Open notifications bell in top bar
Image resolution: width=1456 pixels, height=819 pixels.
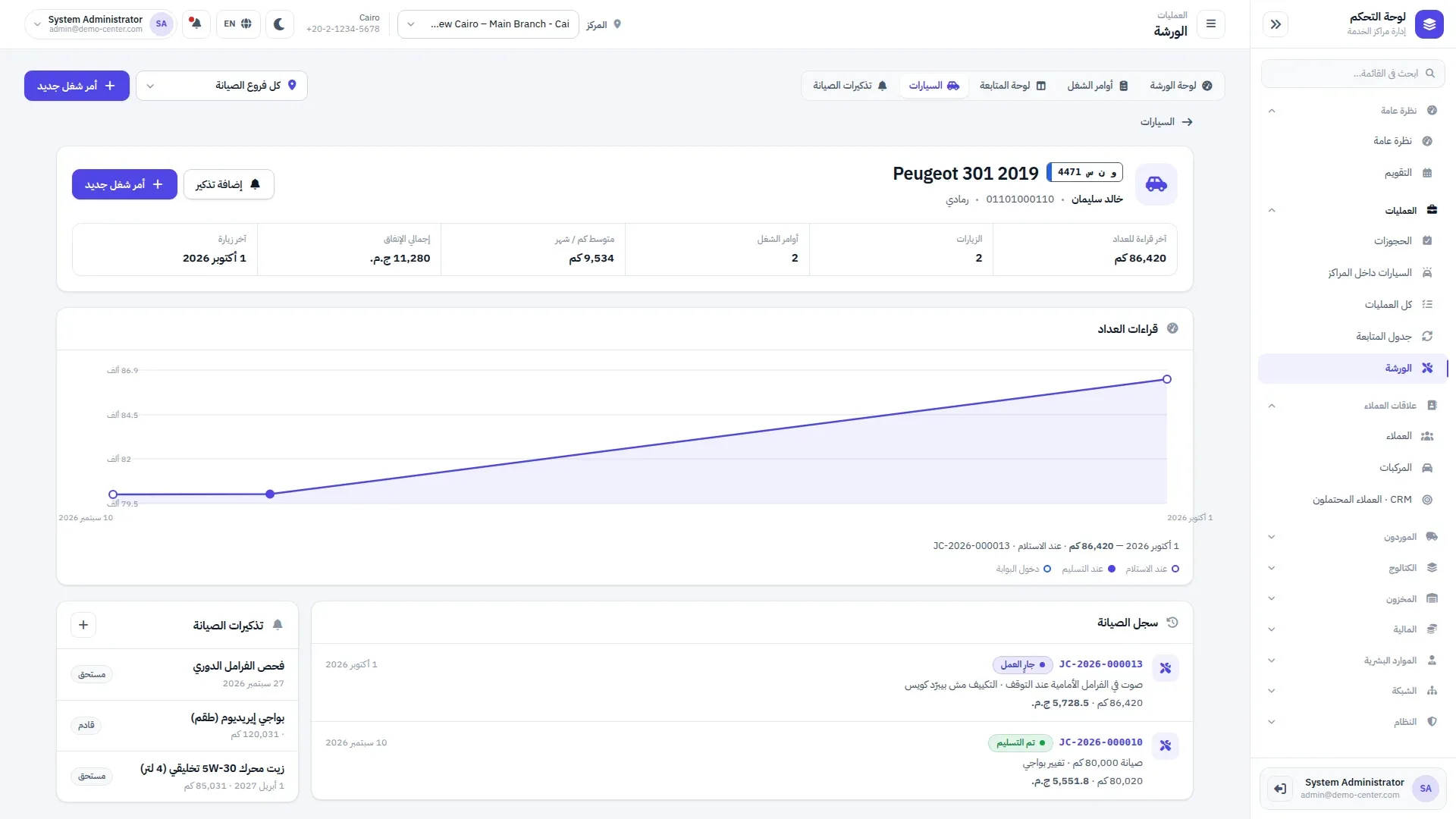pos(196,24)
